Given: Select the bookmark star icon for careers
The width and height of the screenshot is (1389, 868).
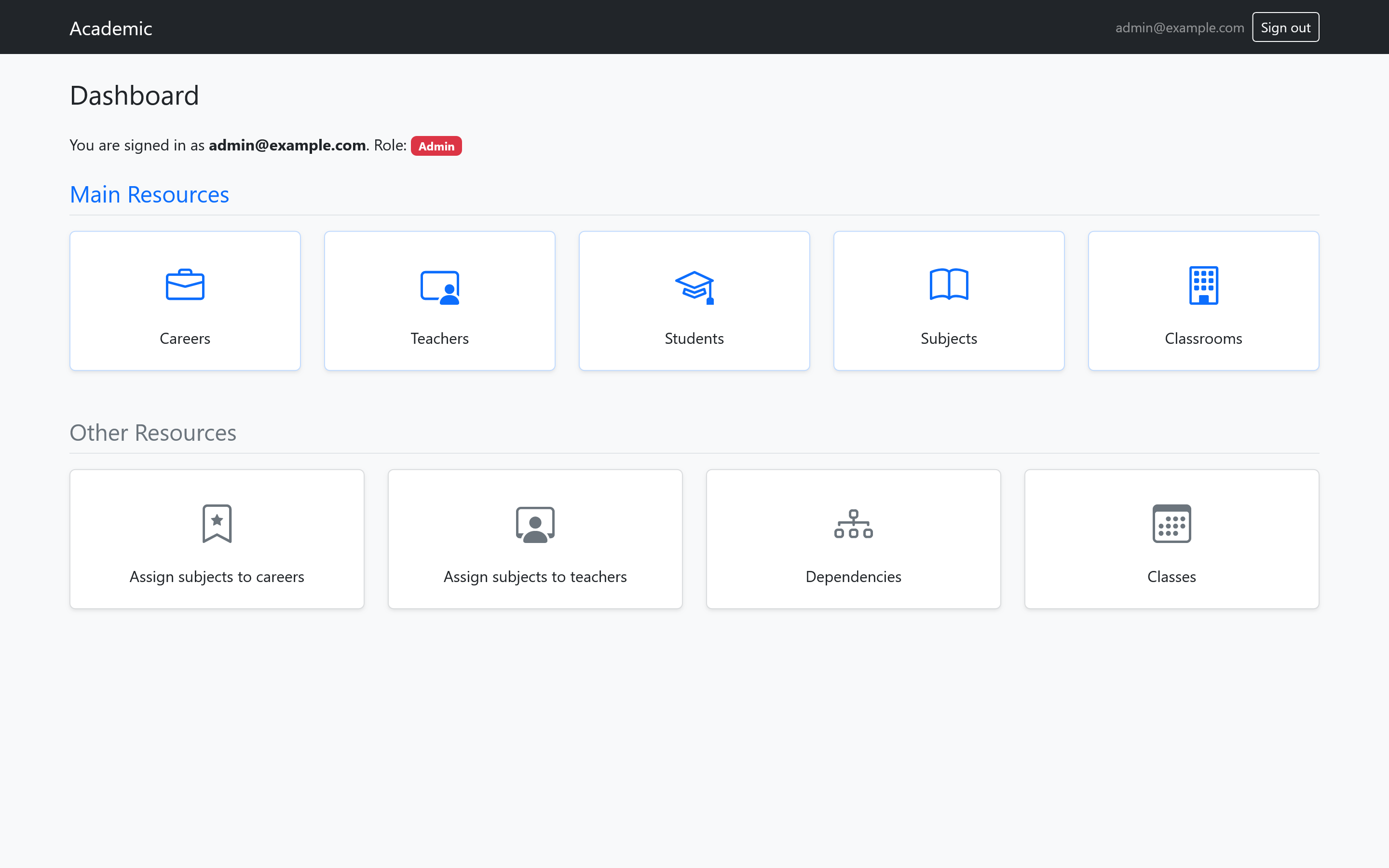Looking at the screenshot, I should coord(217,524).
